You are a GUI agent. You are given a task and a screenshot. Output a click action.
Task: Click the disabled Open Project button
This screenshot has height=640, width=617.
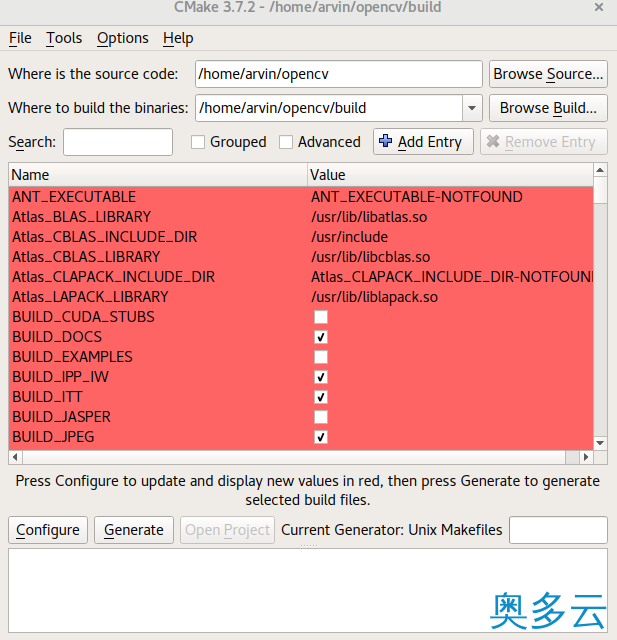tap(227, 530)
